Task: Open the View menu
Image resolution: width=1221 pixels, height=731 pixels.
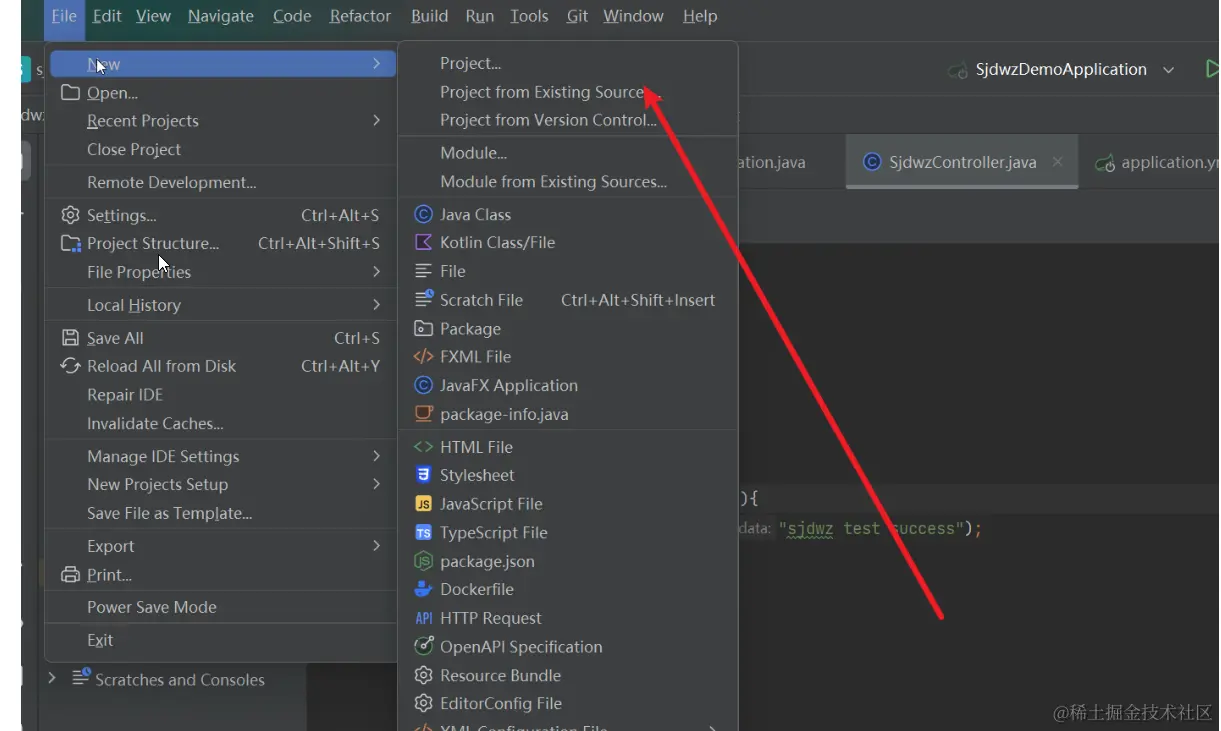Action: pyautogui.click(x=153, y=16)
